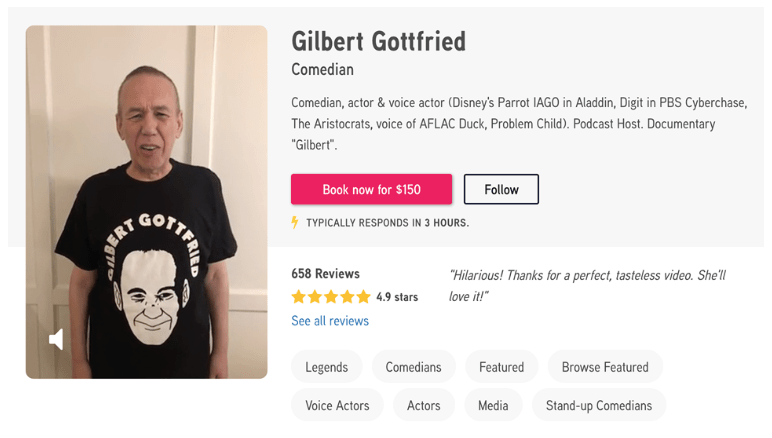772x438 pixels.
Task: Click the 4.9 stars rating label
Action: (397, 297)
